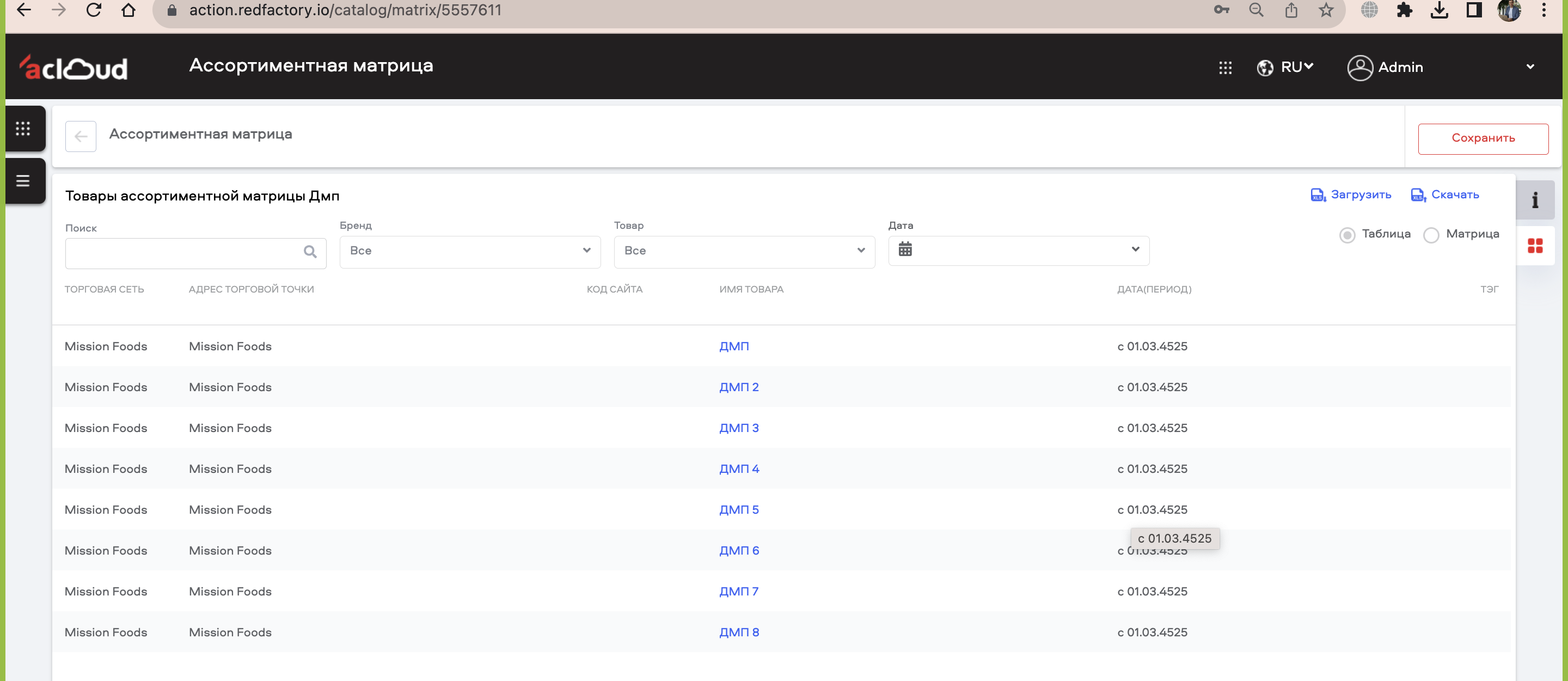Screen dimensions: 1568x681
Task: Select the Матрица radio button
Action: (x=1431, y=235)
